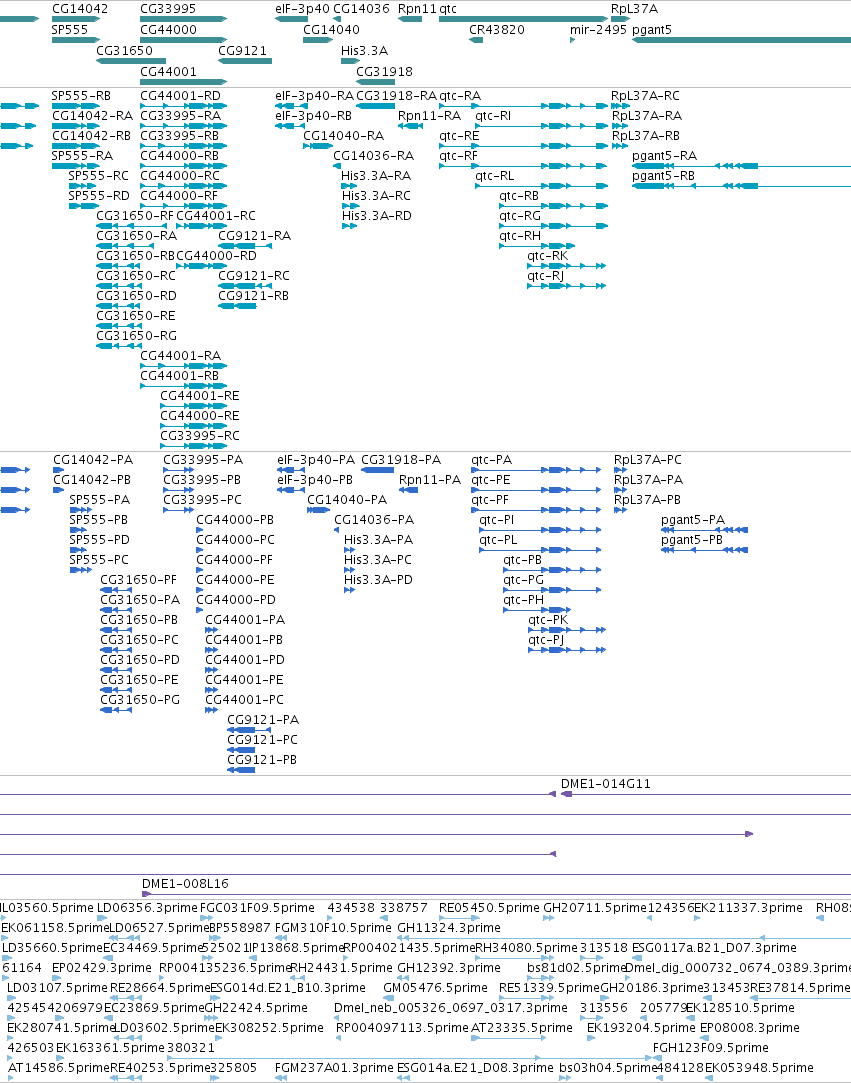Image resolution: width=851 pixels, height=1083 pixels.
Task: Click protein CG44000-PE
Action: 236,580
